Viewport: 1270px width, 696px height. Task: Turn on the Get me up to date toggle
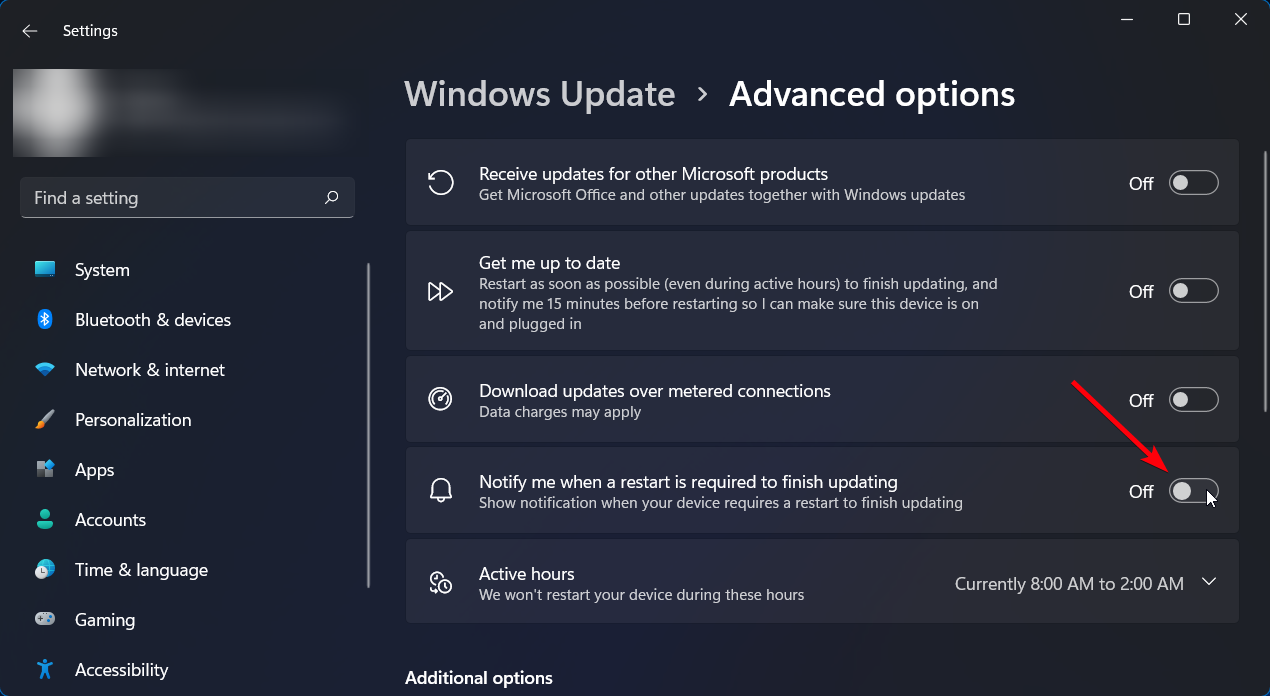coord(1194,291)
